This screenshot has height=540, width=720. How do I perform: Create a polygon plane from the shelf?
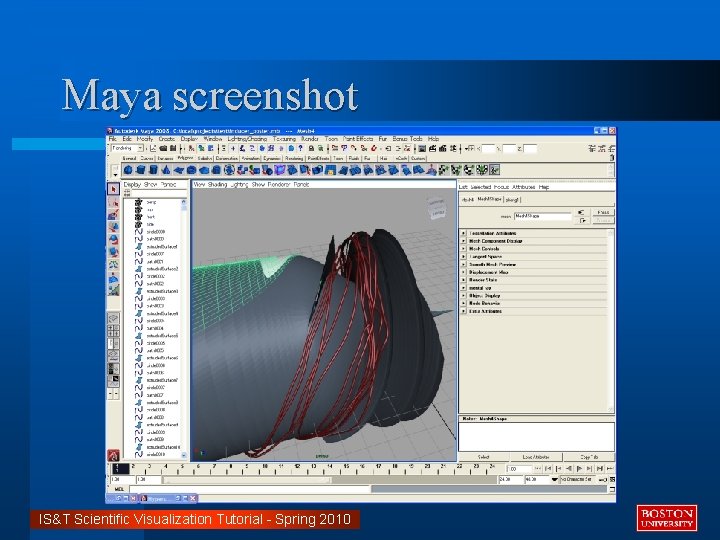click(179, 170)
